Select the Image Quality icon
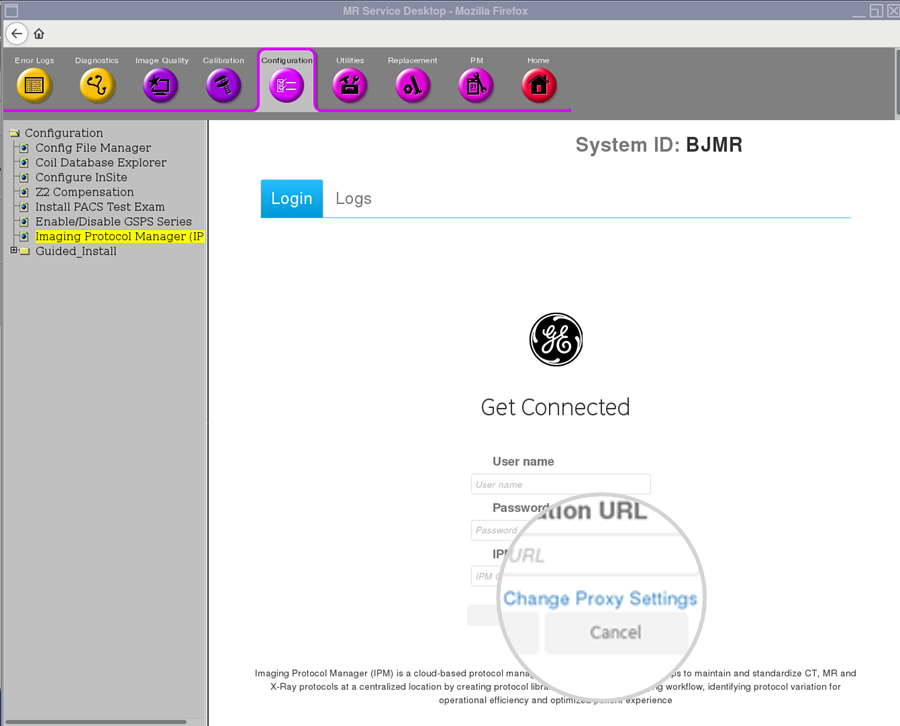 [160, 85]
